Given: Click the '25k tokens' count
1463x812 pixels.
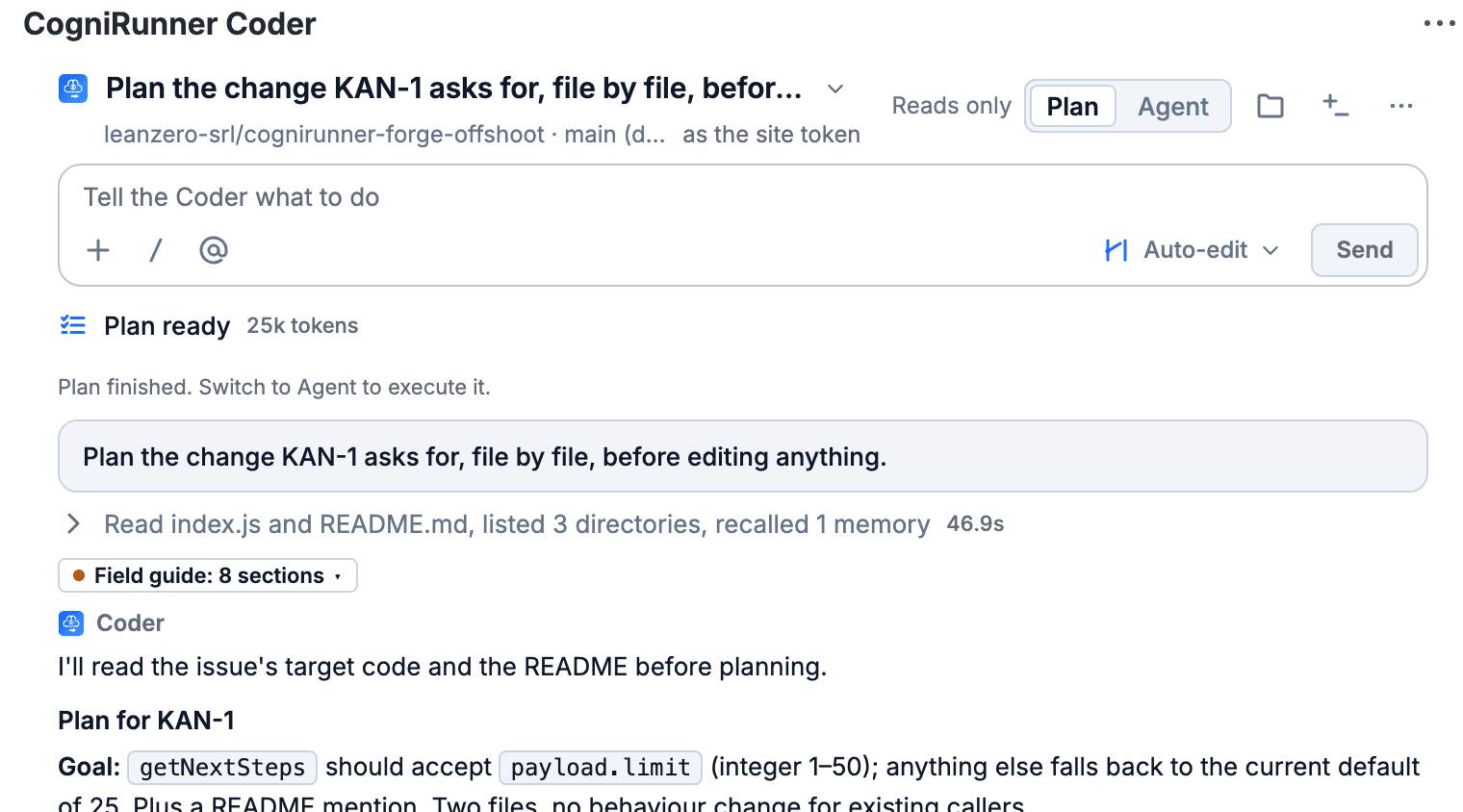Looking at the screenshot, I should (x=302, y=326).
